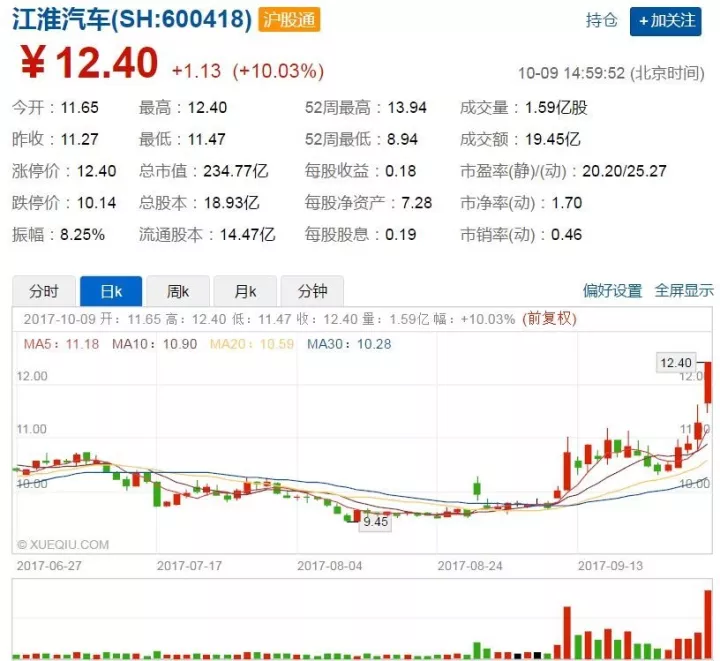Click the 总市值 234.77亿 value
Image resolution: width=720 pixels, height=661 pixels.
coord(236,171)
